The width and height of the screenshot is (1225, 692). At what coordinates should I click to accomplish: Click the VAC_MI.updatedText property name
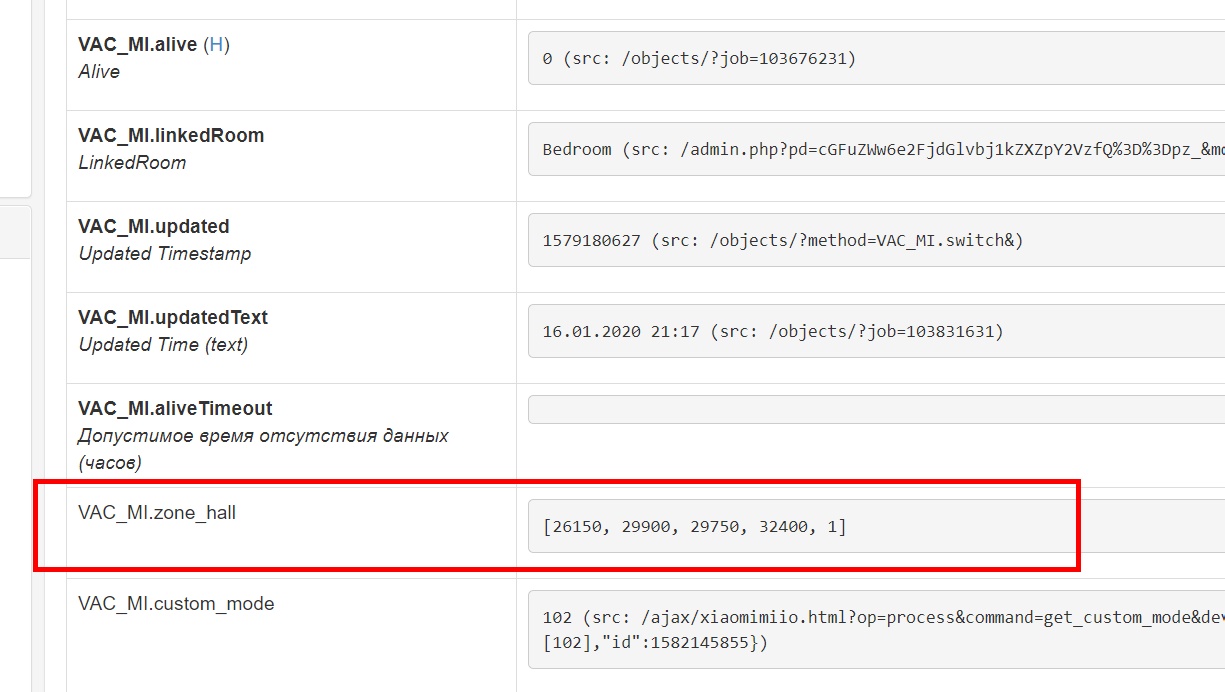173,318
